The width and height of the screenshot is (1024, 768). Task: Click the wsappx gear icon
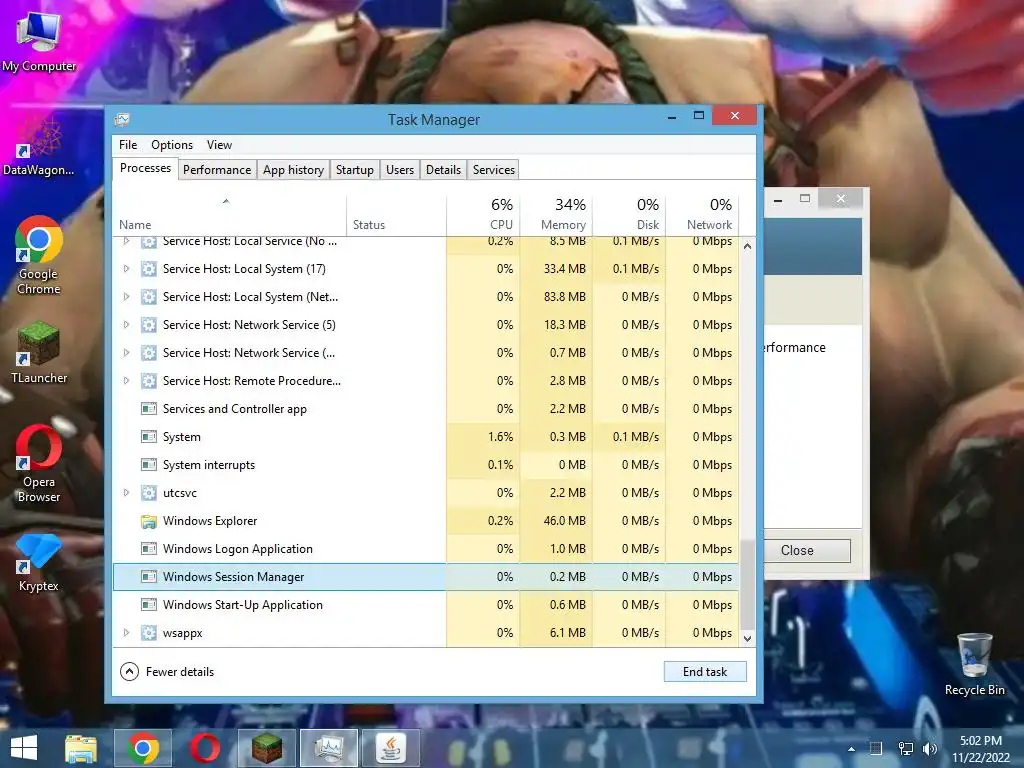pos(149,633)
